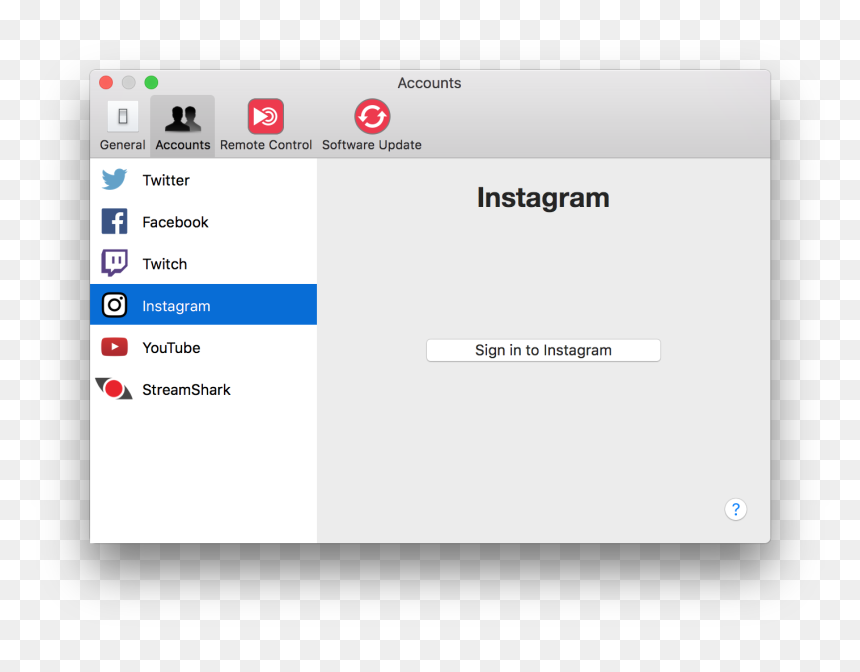
Task: Switch to the Software Update tab label
Action: click(372, 145)
